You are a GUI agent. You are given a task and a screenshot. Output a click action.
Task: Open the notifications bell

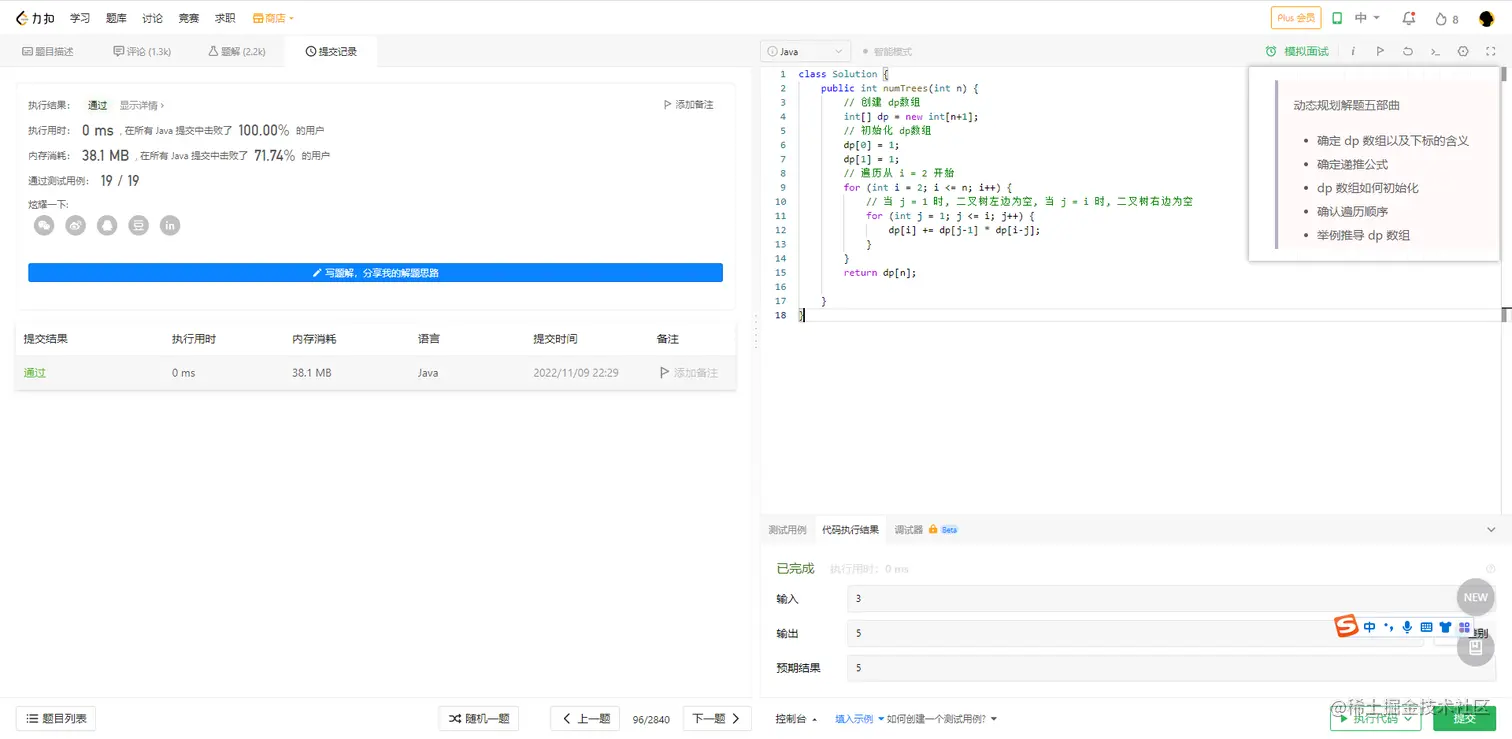[x=1409, y=18]
